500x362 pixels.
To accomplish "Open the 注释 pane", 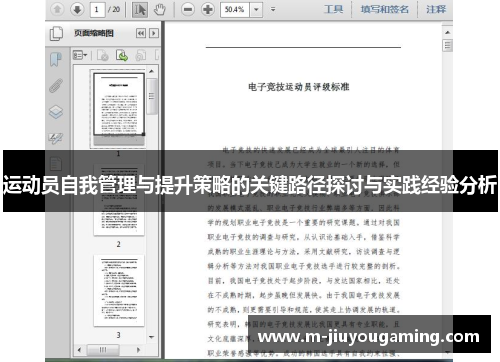I will coord(436,9).
